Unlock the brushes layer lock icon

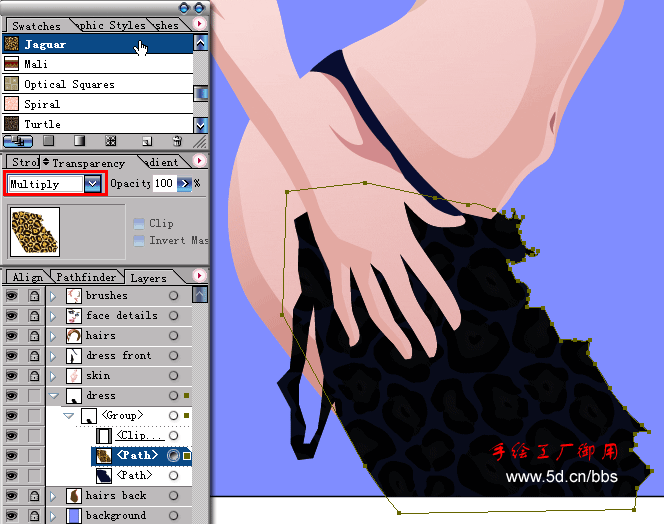click(x=34, y=296)
